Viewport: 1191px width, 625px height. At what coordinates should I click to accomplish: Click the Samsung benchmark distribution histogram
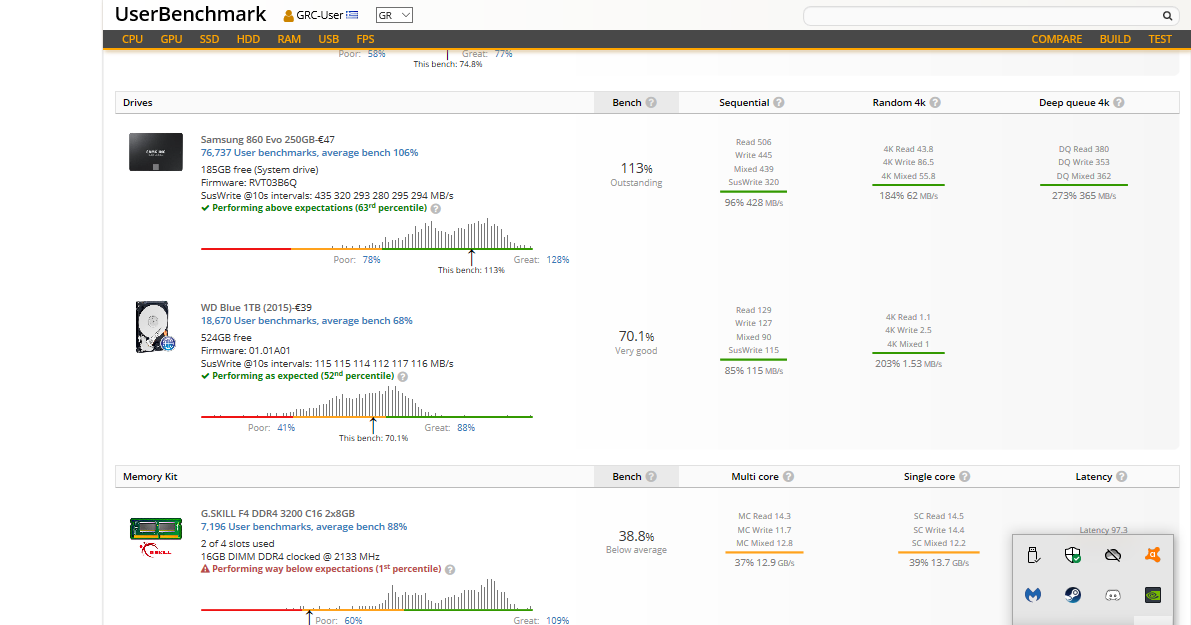[x=366, y=234]
